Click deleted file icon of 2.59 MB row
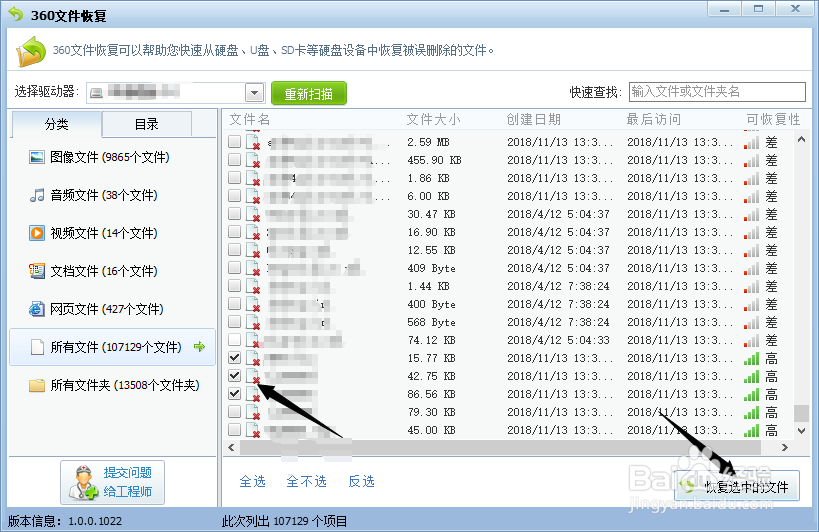819x532 pixels. click(253, 142)
